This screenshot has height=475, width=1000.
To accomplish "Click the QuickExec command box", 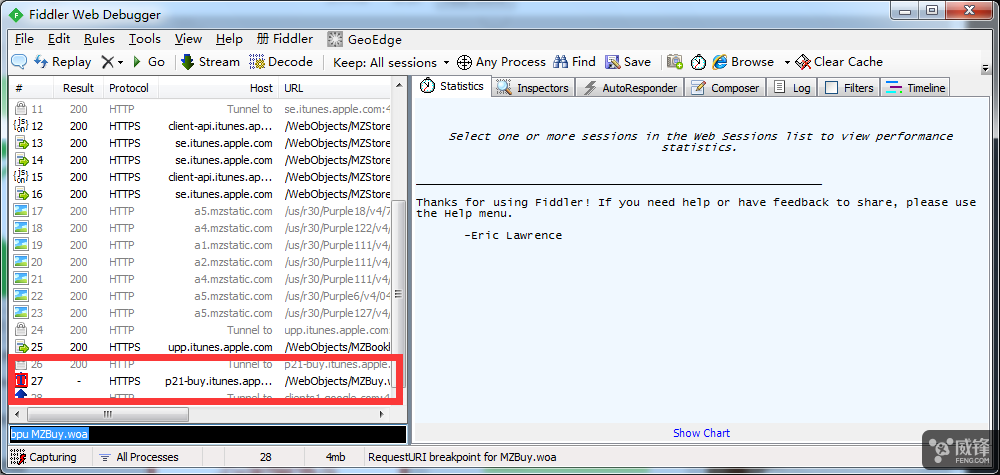I will pos(208,434).
